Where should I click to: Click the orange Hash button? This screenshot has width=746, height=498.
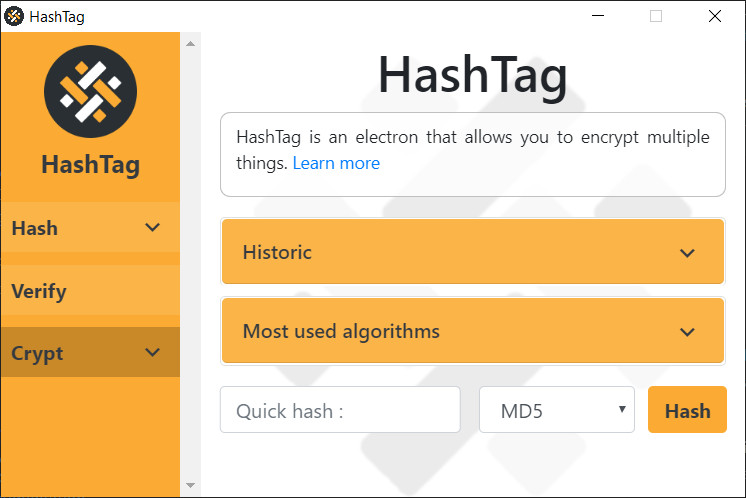point(687,410)
